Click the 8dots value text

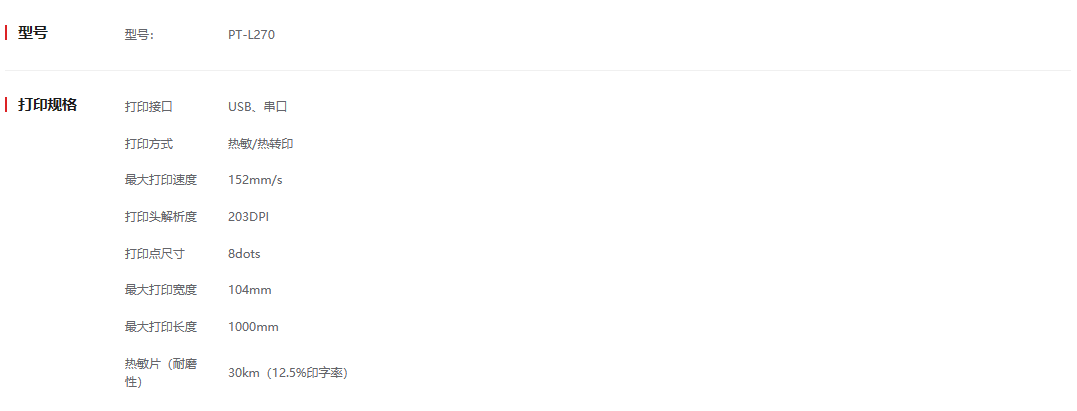tap(244, 254)
